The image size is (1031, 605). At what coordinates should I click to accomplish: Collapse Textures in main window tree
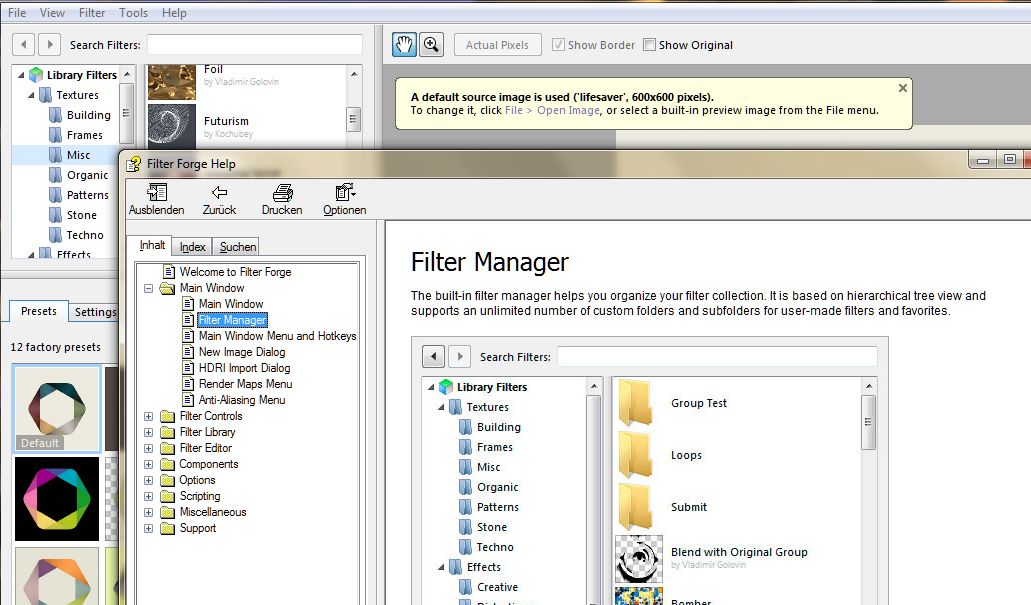pyautogui.click(x=31, y=95)
